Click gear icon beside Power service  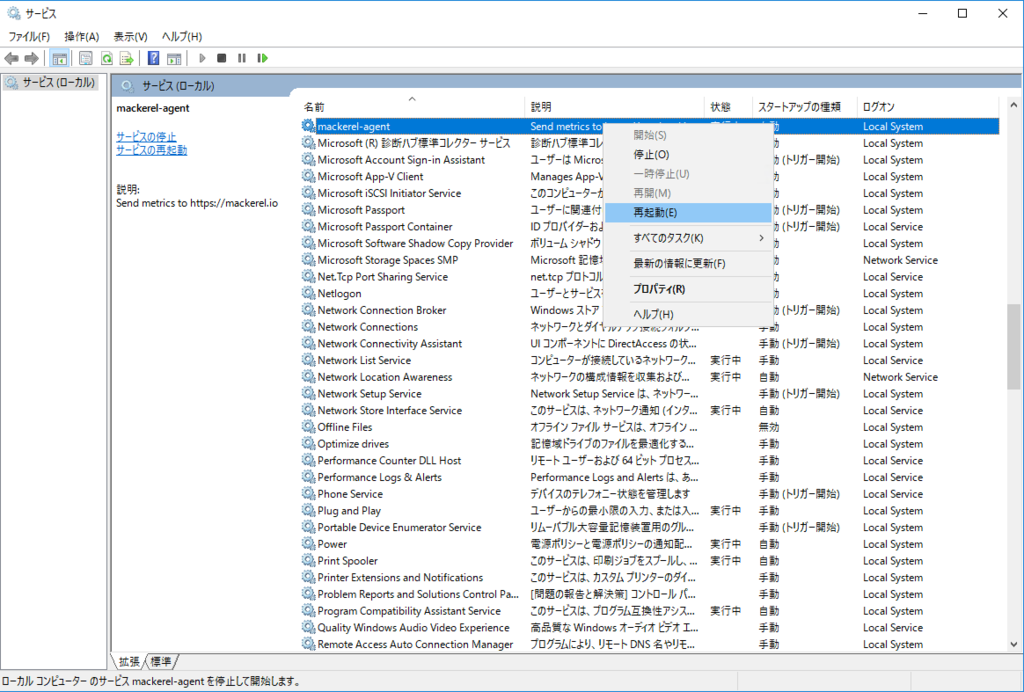(308, 543)
